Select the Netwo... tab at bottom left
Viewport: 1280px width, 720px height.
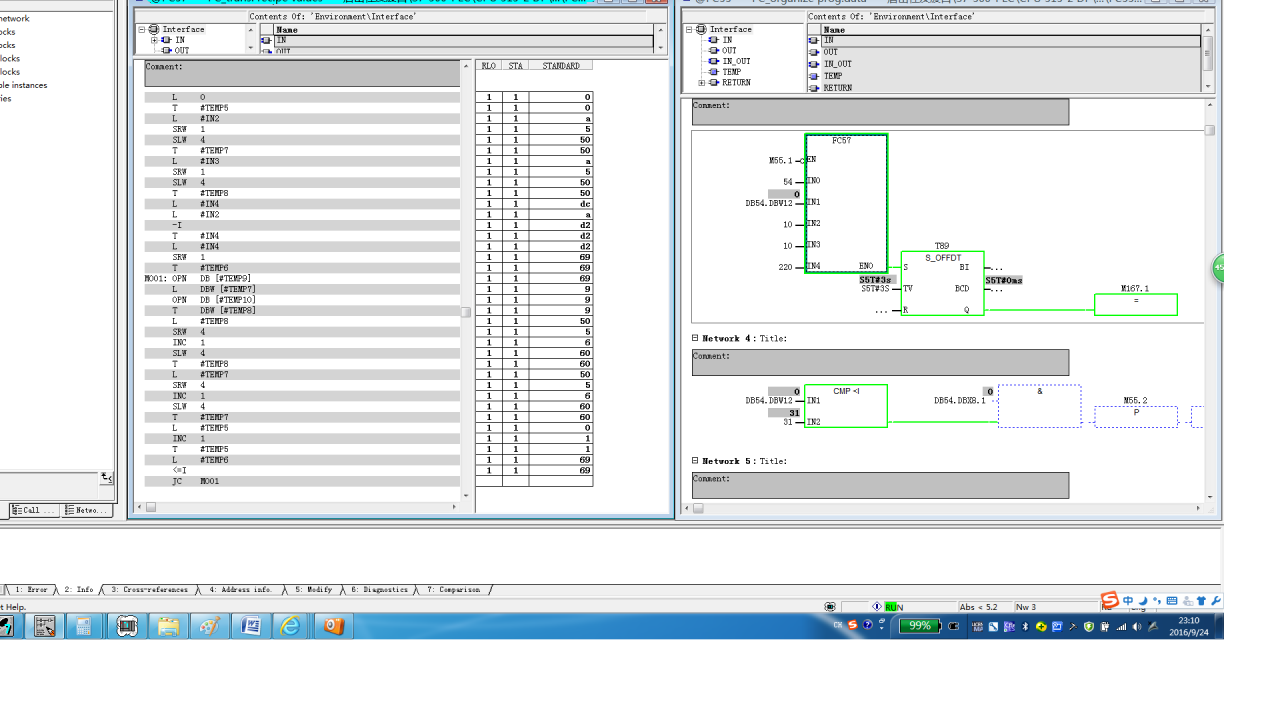[86, 510]
